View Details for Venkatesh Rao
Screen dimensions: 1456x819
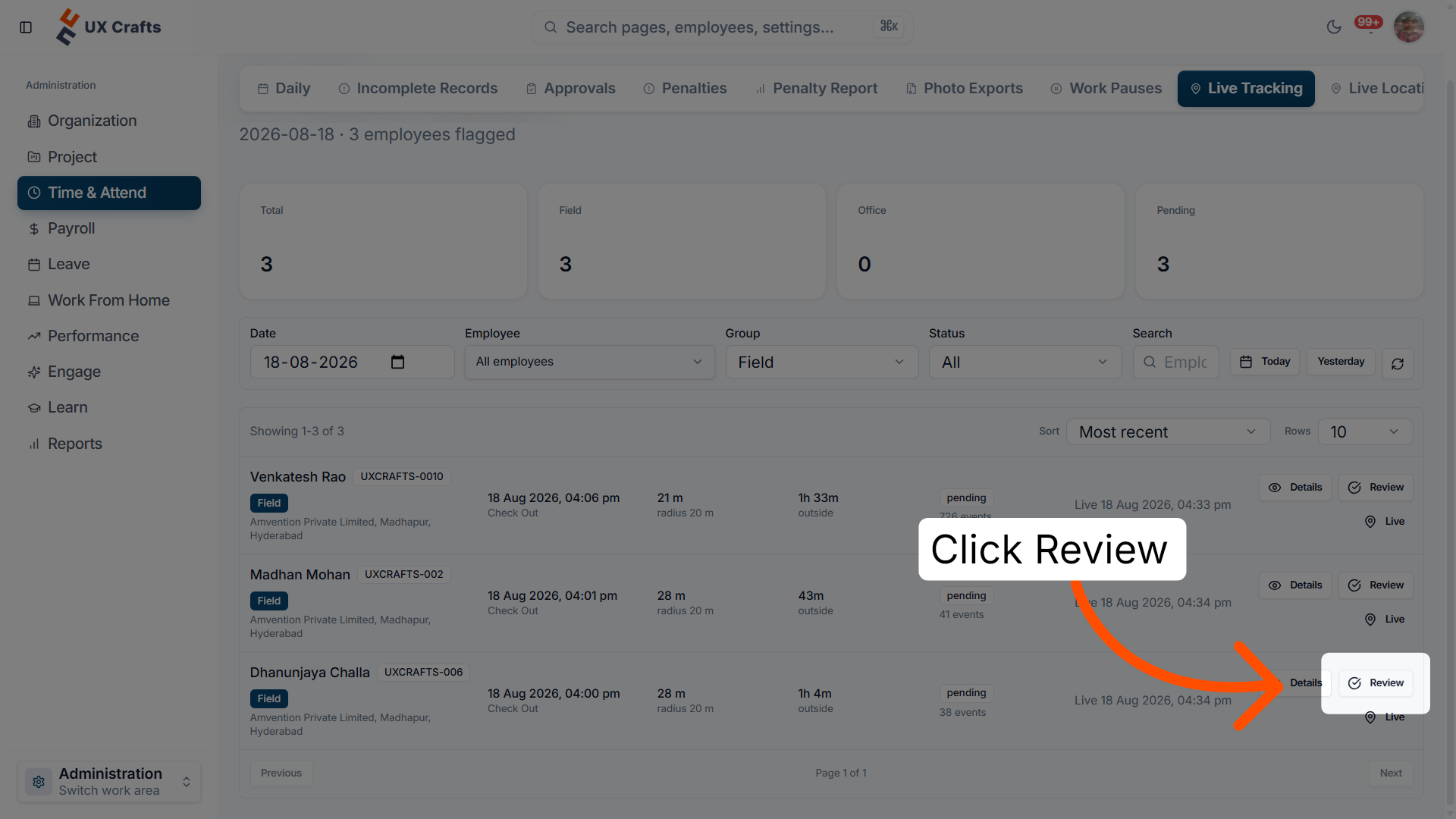pos(1295,488)
